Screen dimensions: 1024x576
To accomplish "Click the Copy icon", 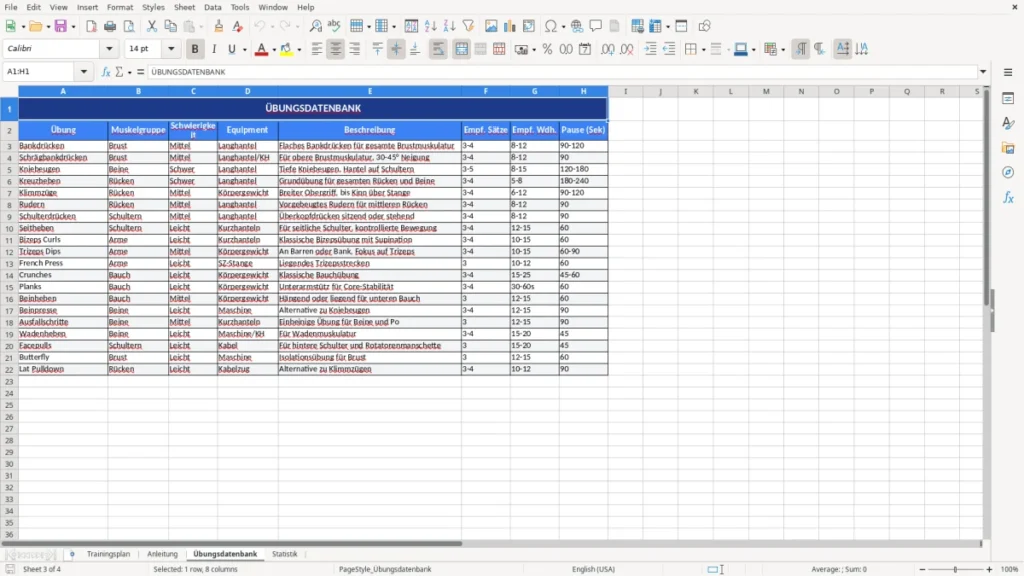I will [170, 26].
